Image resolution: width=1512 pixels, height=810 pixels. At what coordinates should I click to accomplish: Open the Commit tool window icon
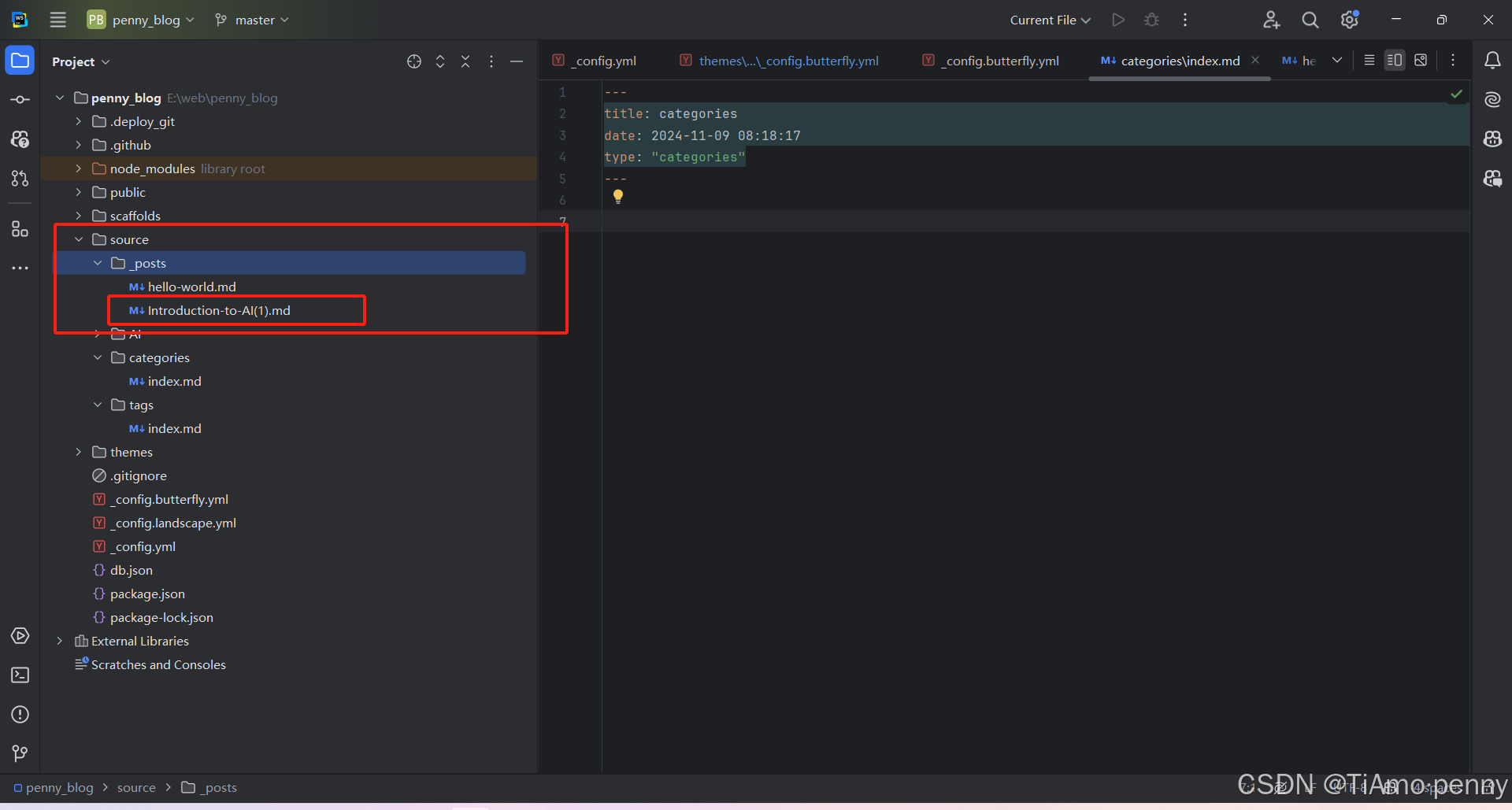pos(20,100)
